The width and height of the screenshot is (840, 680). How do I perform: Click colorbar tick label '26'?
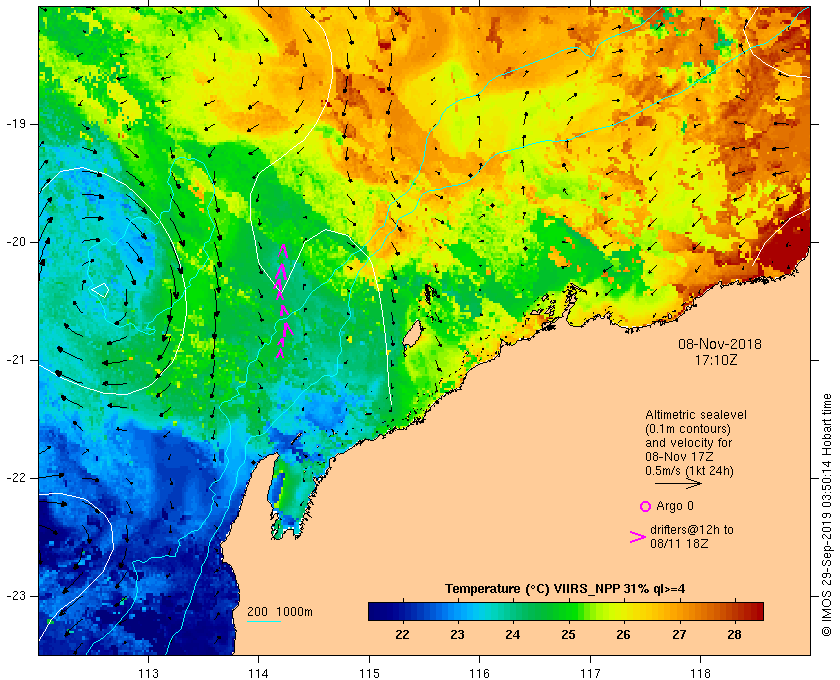coord(624,634)
